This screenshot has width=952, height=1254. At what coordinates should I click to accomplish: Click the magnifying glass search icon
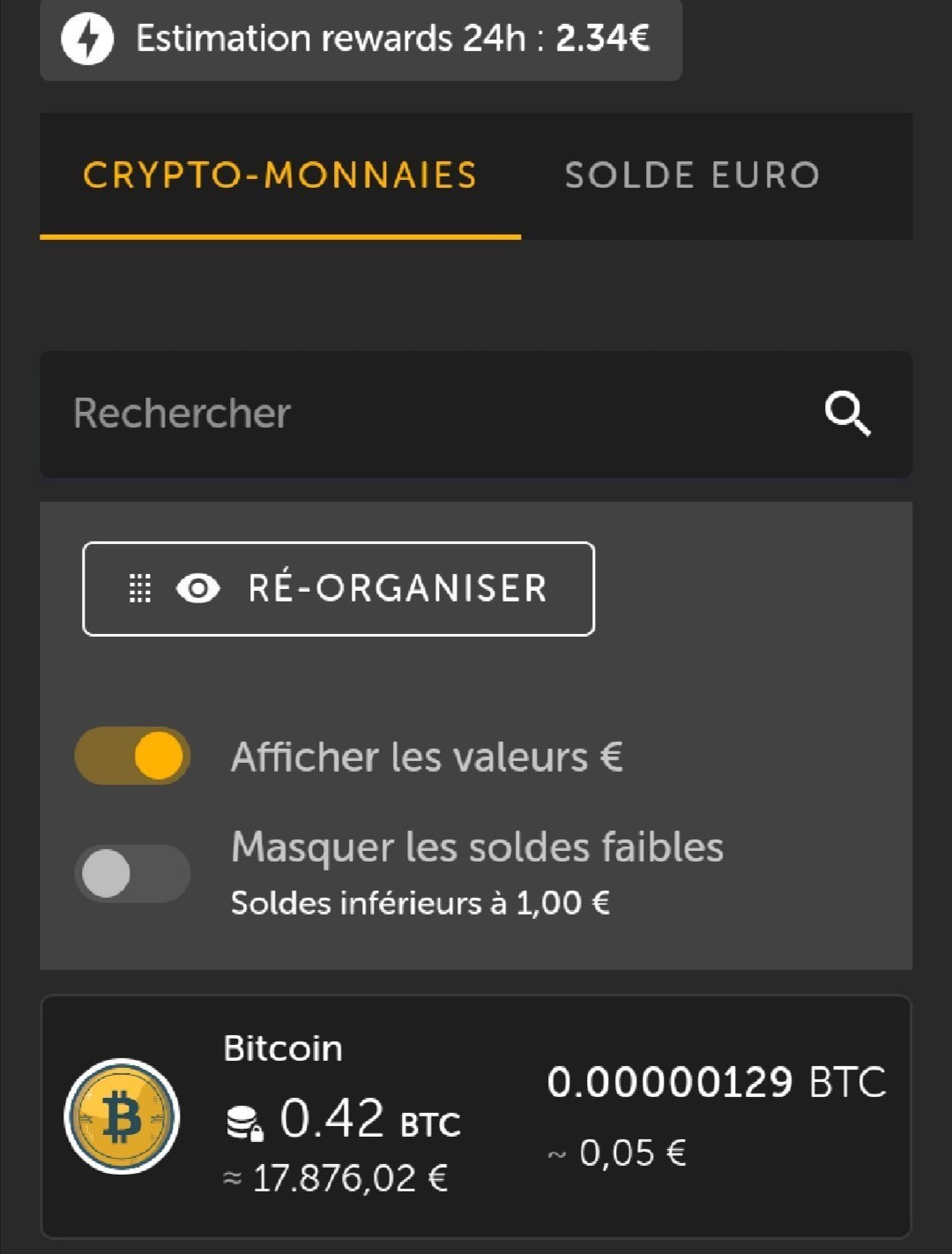847,414
